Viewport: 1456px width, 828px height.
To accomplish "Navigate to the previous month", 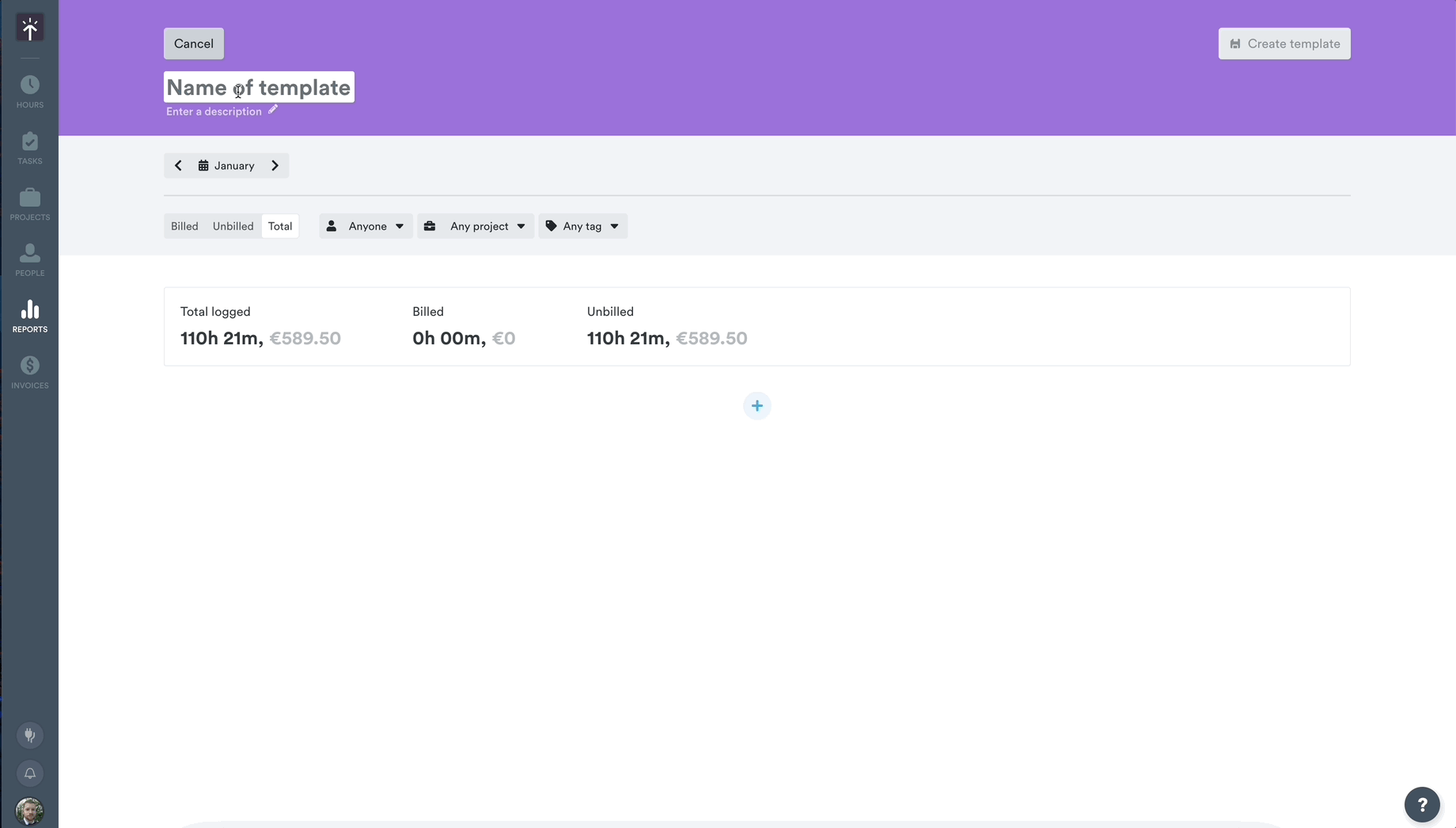I will click(177, 165).
